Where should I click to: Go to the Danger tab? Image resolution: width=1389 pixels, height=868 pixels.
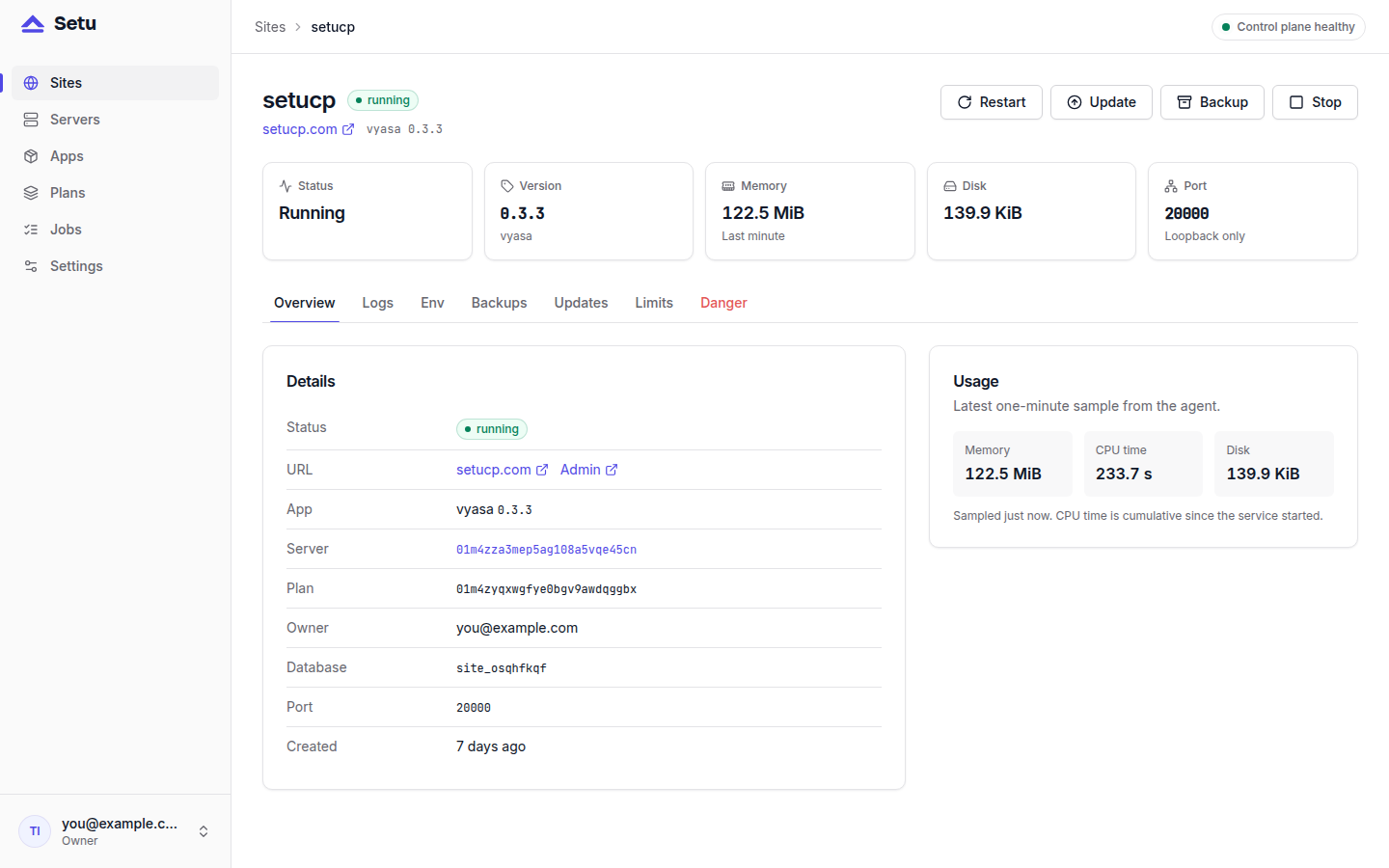click(723, 303)
